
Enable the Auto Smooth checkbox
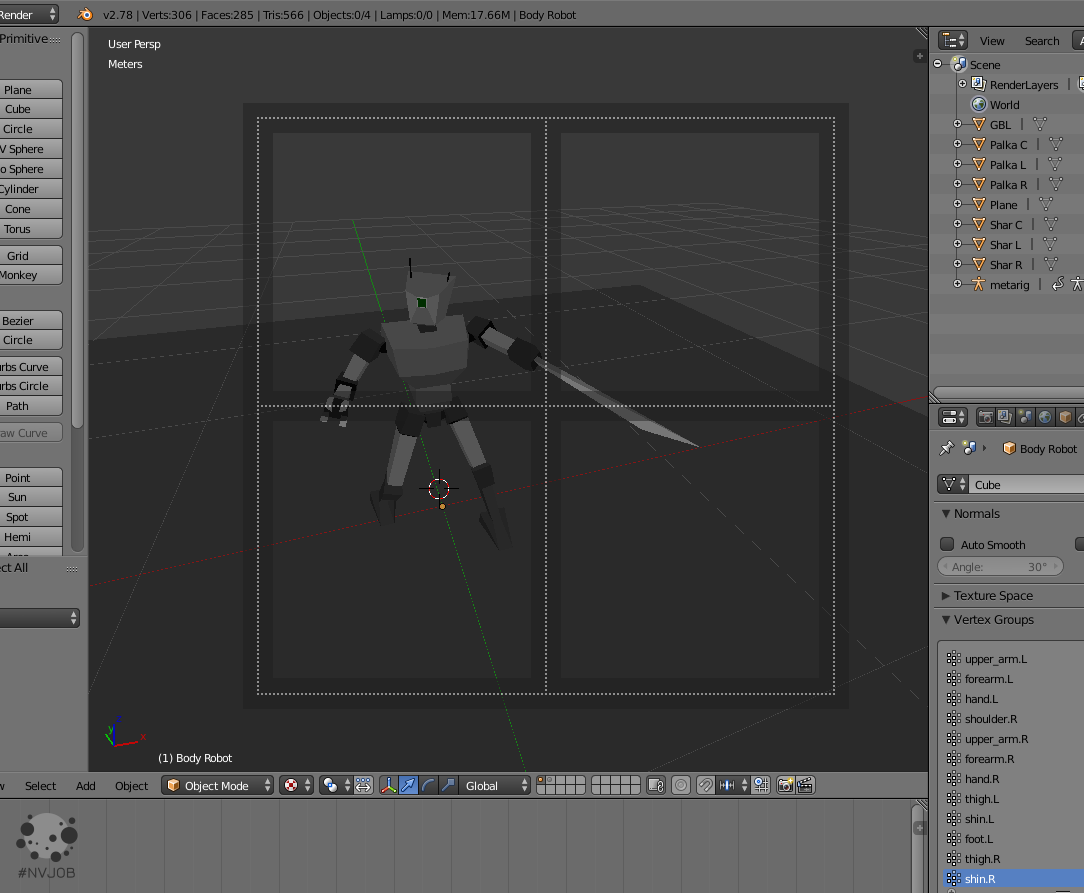(947, 545)
